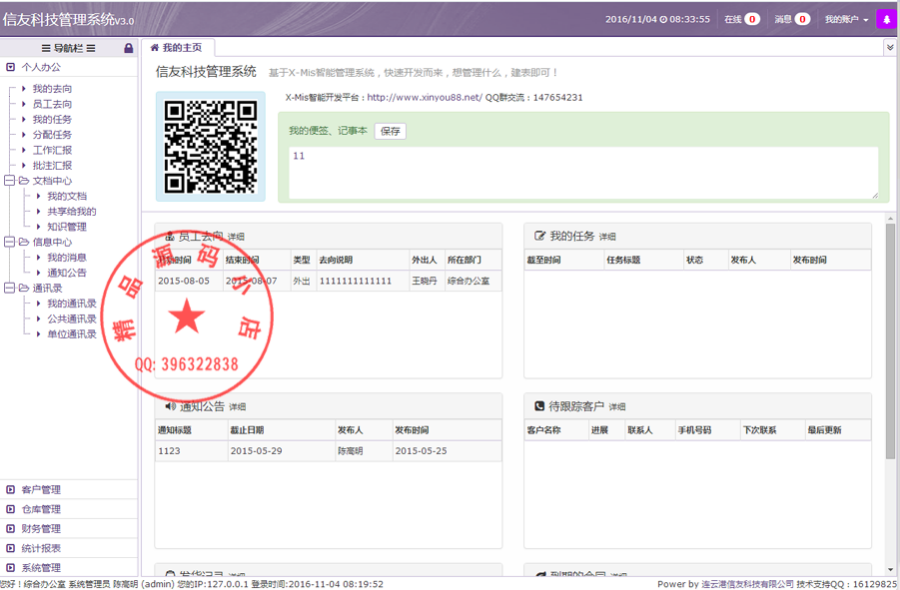
Task: Click the 信息中心 folder icon
Action: tap(24, 242)
